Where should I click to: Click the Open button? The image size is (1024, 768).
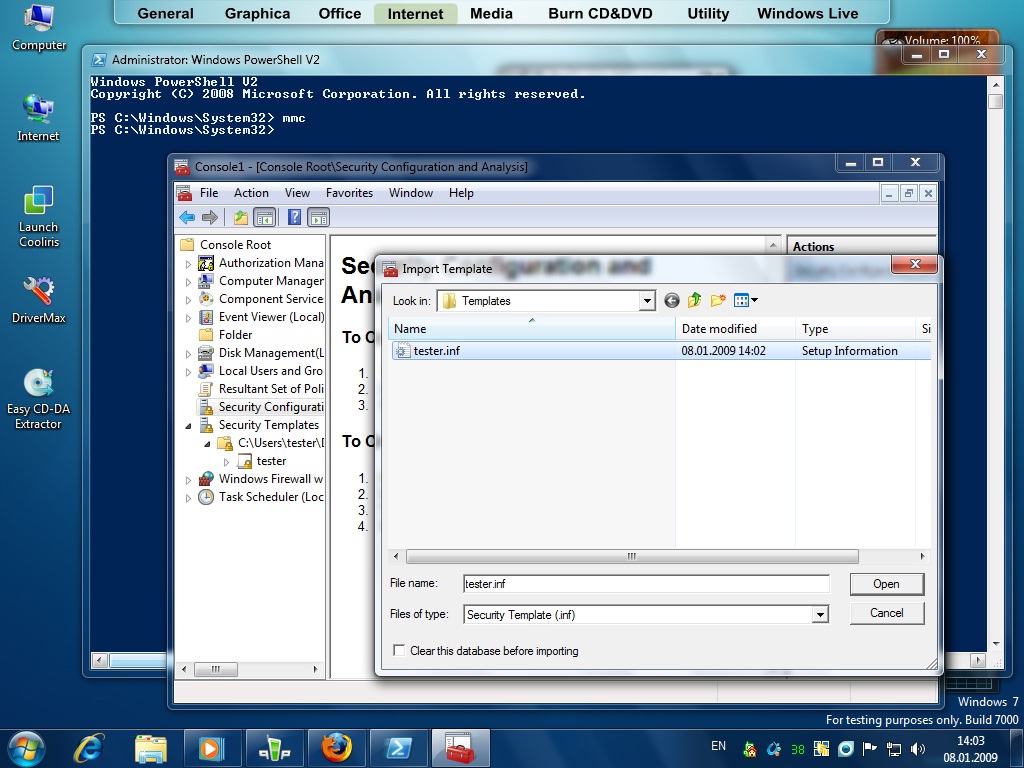click(x=887, y=584)
